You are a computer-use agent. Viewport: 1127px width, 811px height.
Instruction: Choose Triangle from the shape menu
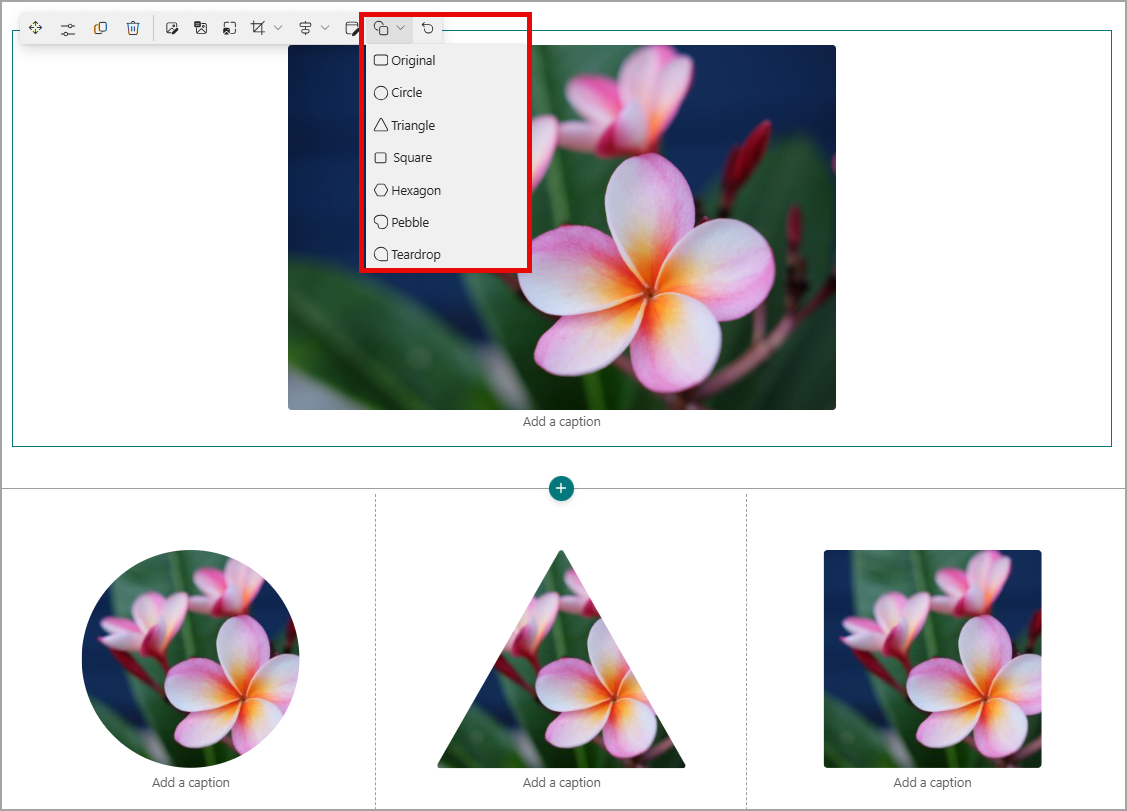[412, 126]
